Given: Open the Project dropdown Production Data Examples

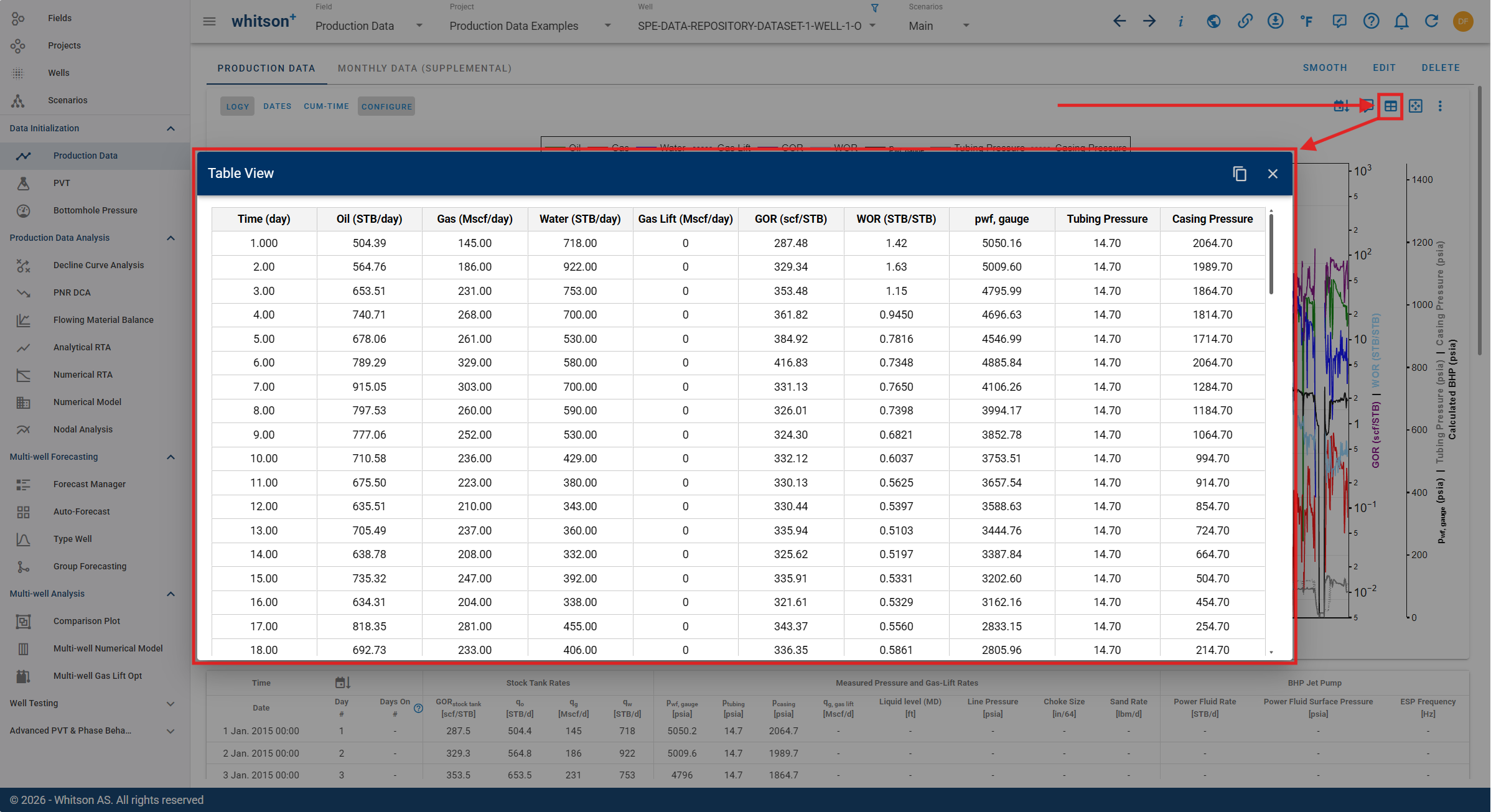Looking at the screenshot, I should [531, 26].
